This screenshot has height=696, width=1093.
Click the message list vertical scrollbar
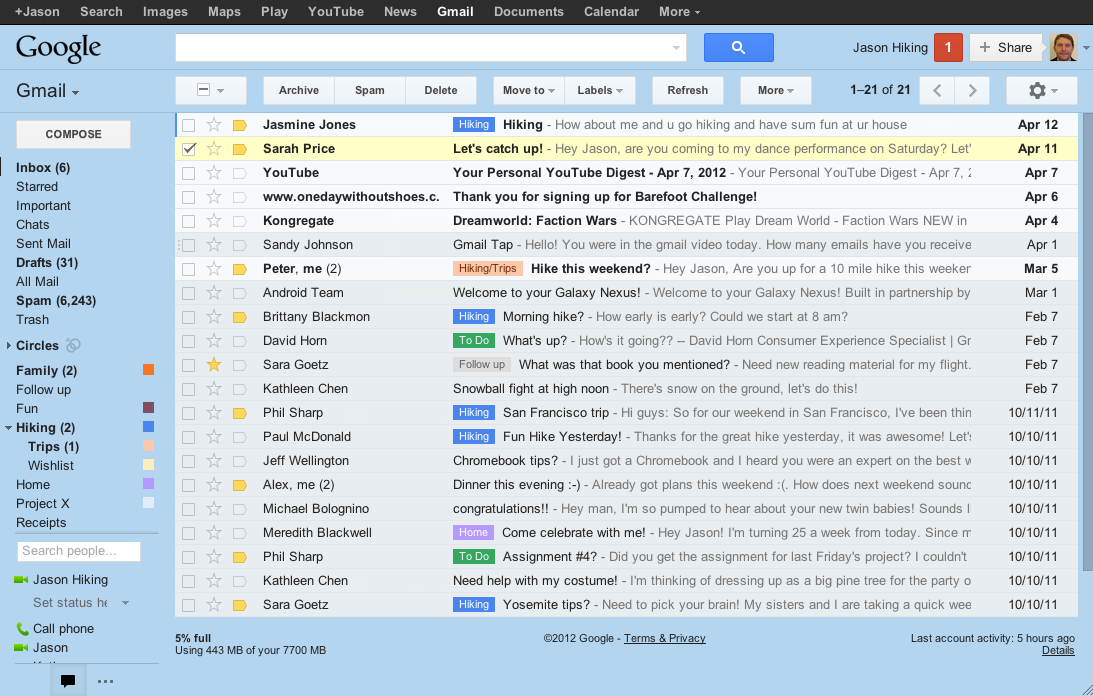(1087, 342)
